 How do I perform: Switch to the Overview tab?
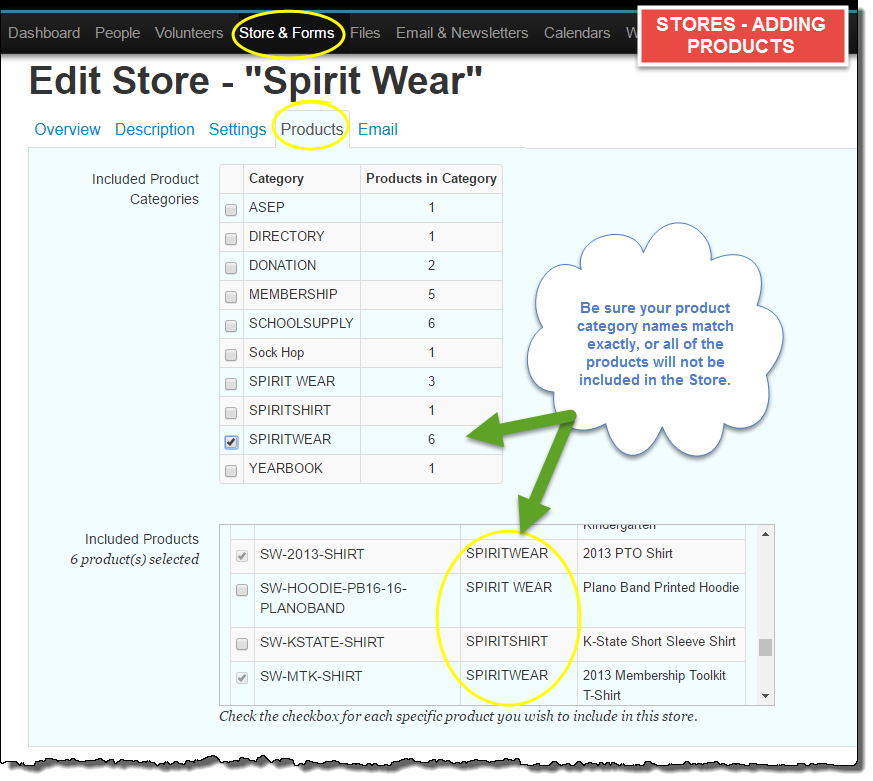tap(67, 129)
